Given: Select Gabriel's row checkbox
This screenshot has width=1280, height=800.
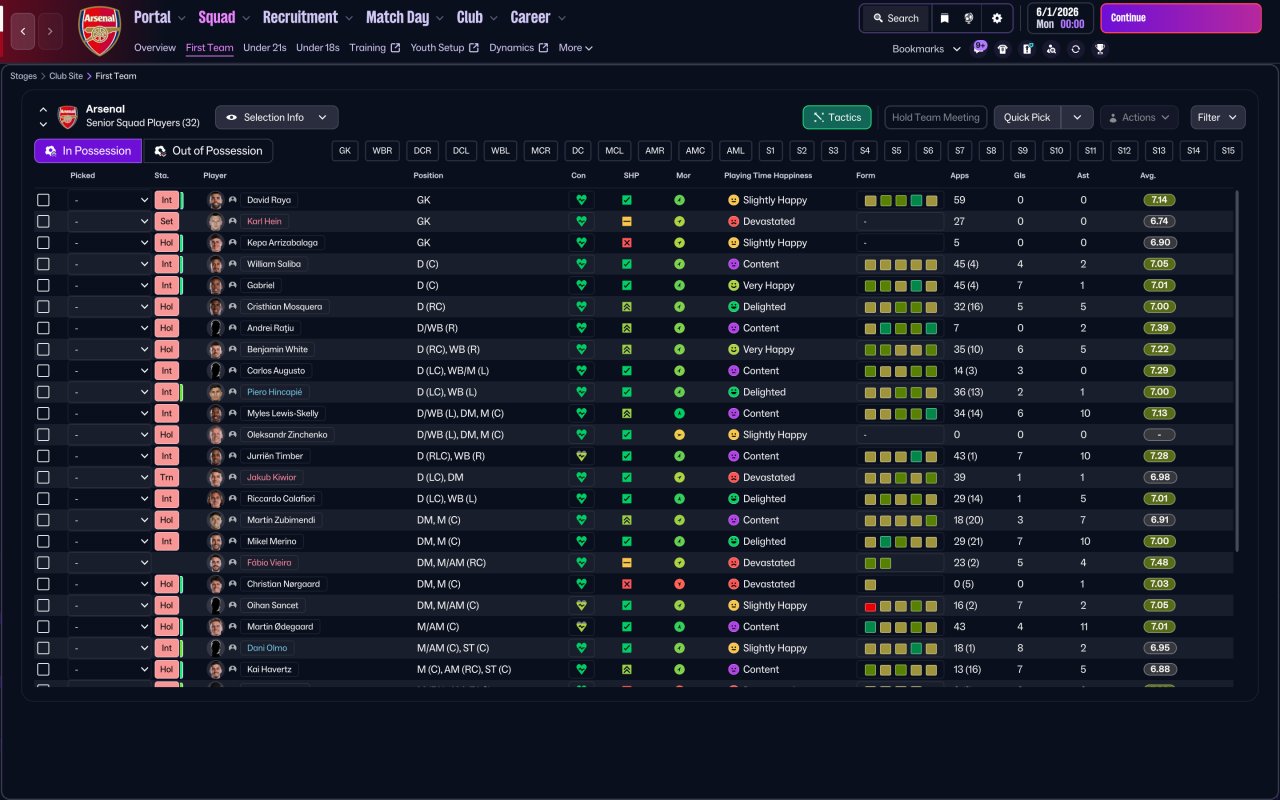Looking at the screenshot, I should [43, 285].
